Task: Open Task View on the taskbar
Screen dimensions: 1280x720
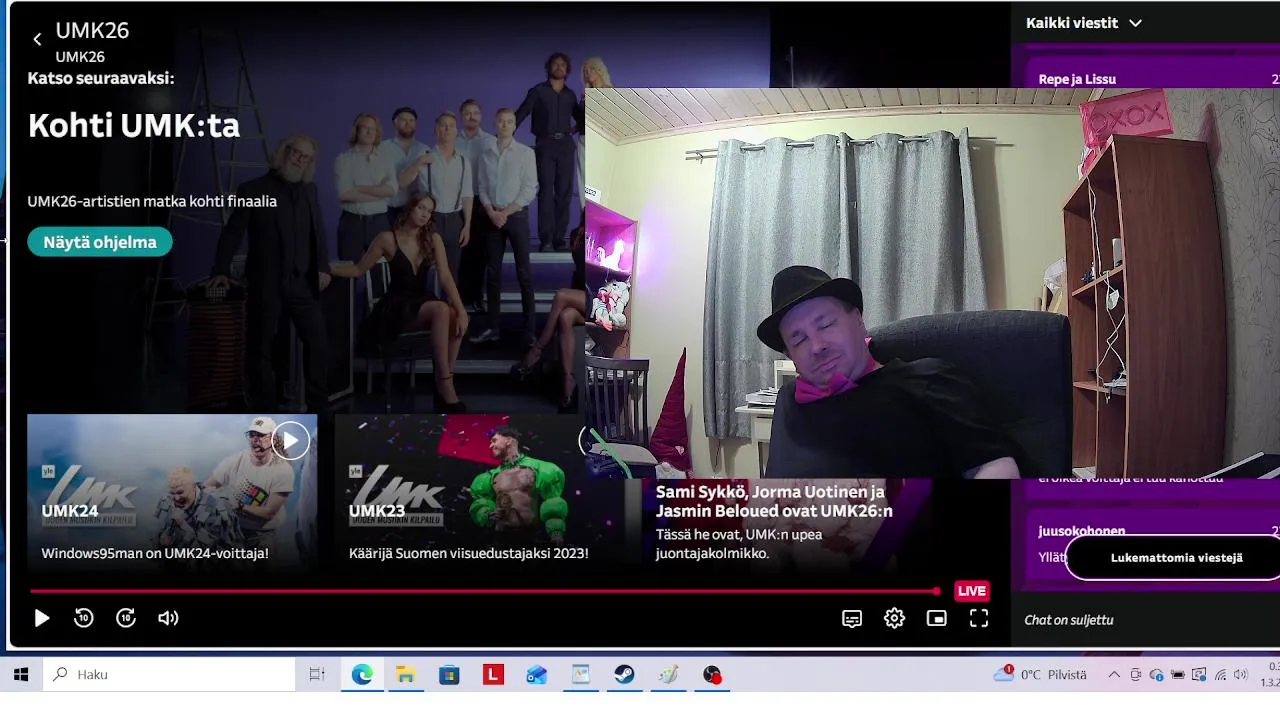Action: click(x=317, y=675)
